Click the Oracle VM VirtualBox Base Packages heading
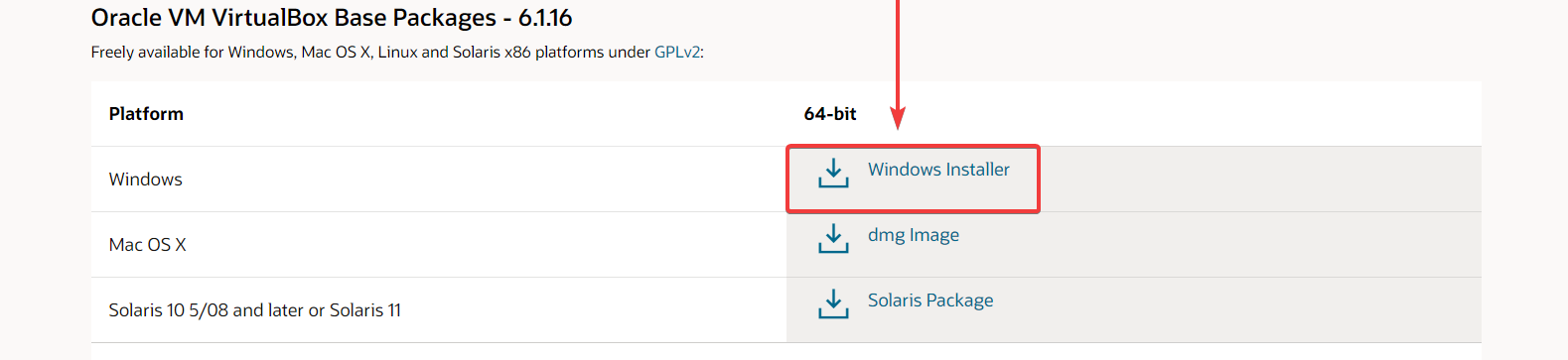The height and width of the screenshot is (360, 1568). coord(294,18)
